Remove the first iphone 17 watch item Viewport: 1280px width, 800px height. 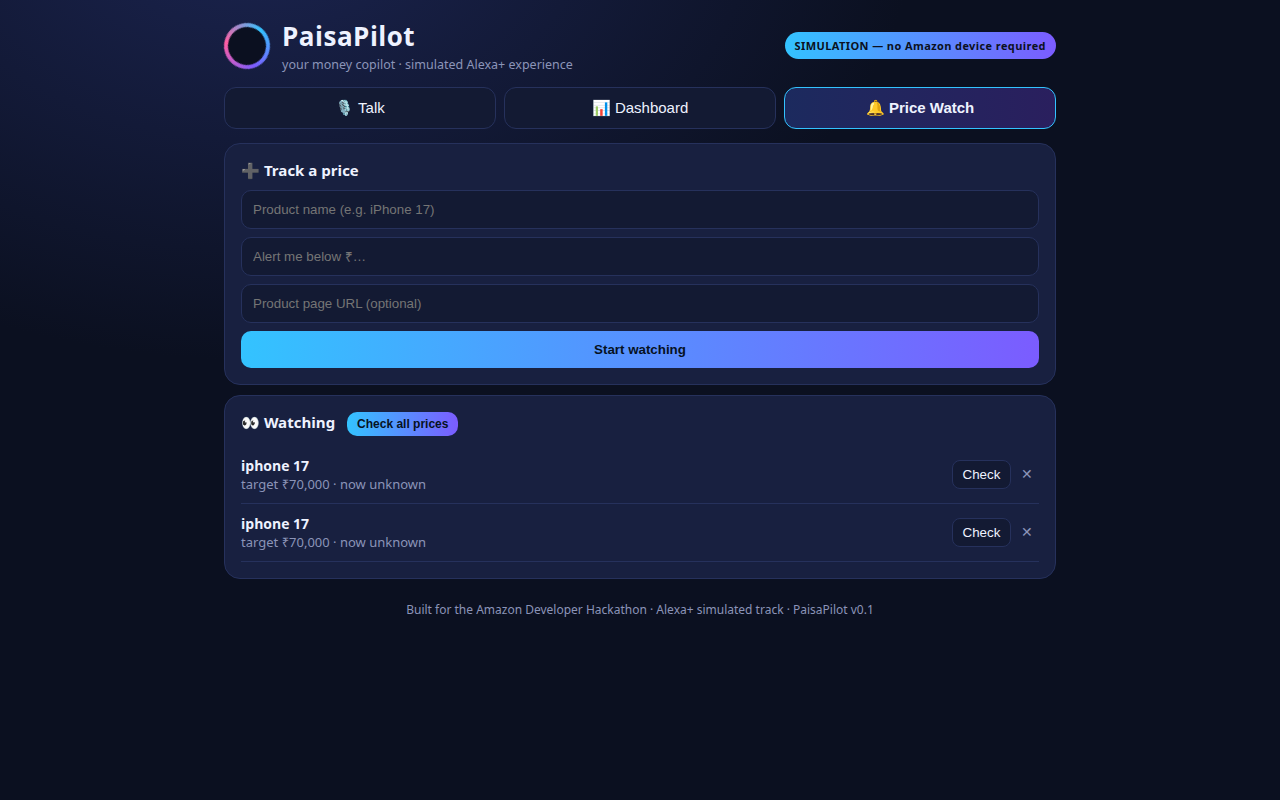pos(1027,474)
